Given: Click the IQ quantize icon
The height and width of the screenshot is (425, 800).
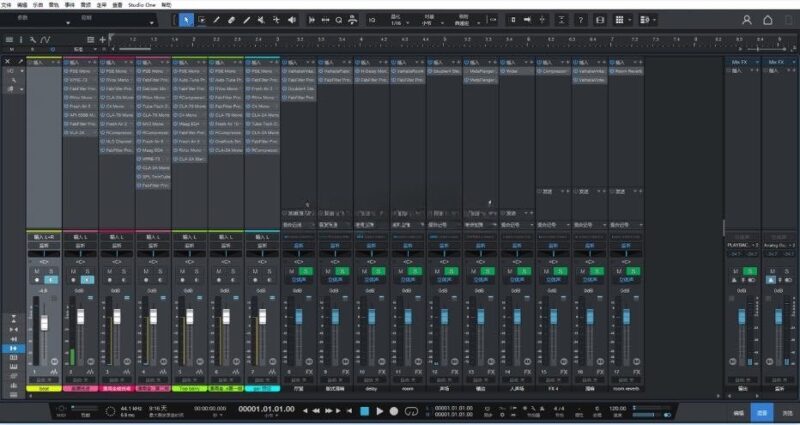Looking at the screenshot, I should [372, 20].
